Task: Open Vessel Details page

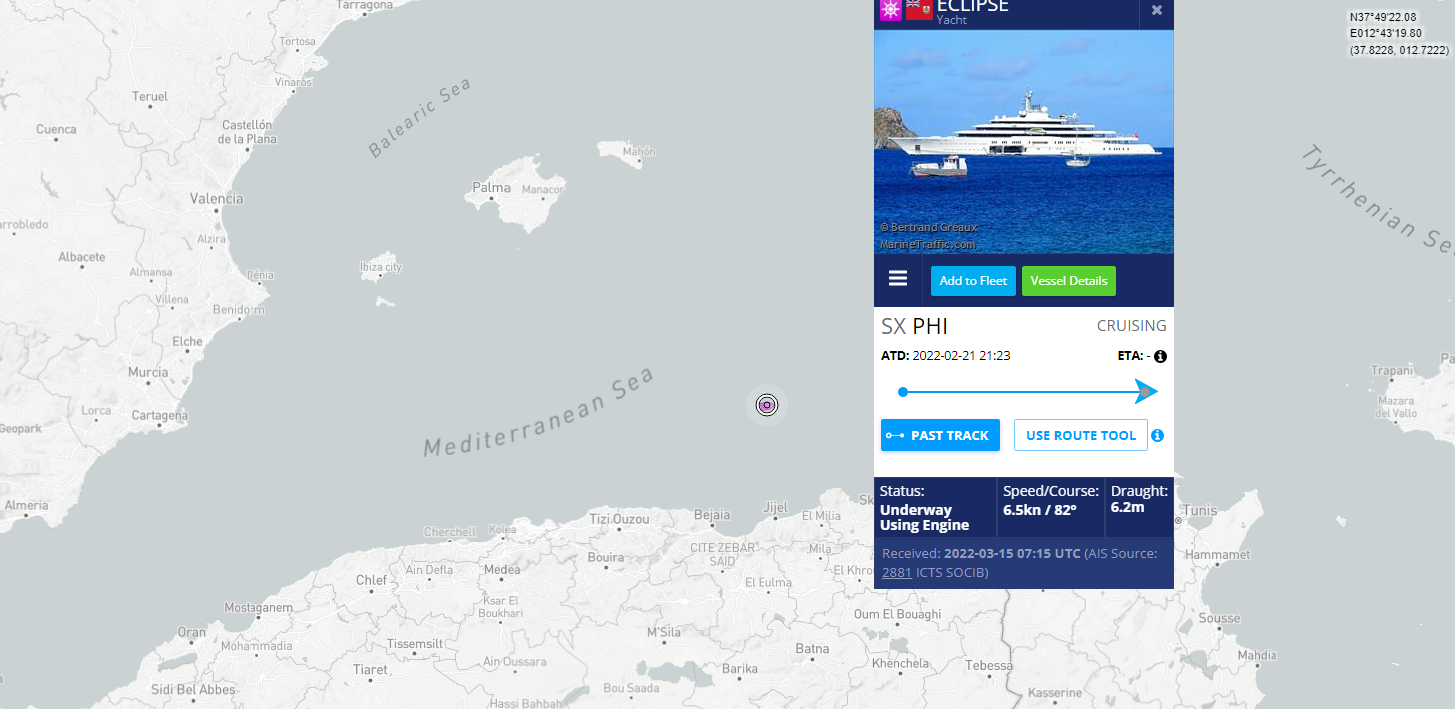Action: pyautogui.click(x=1068, y=281)
